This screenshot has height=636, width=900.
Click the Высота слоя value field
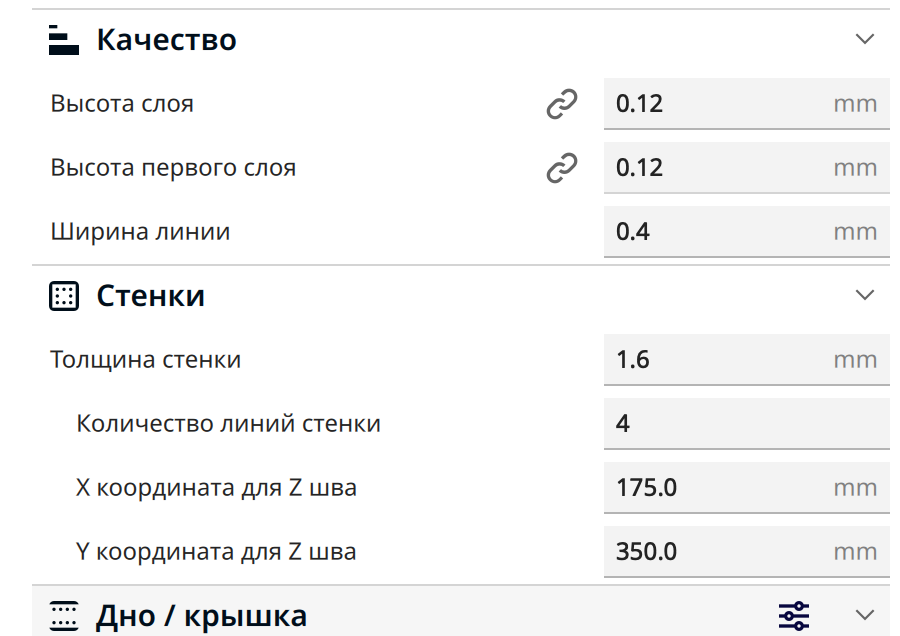[747, 104]
